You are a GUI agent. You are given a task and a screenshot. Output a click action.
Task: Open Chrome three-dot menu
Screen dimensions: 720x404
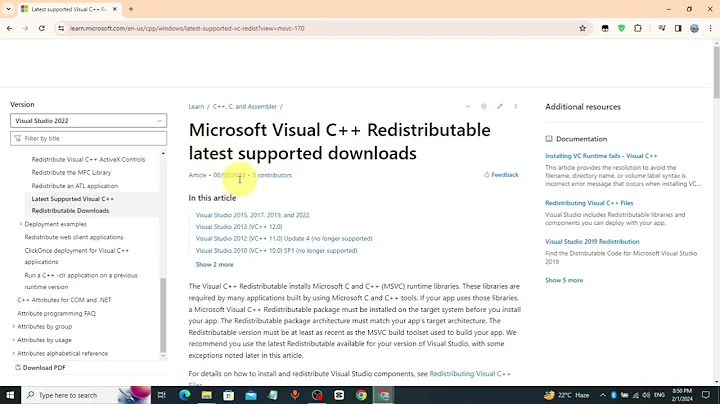(710, 28)
